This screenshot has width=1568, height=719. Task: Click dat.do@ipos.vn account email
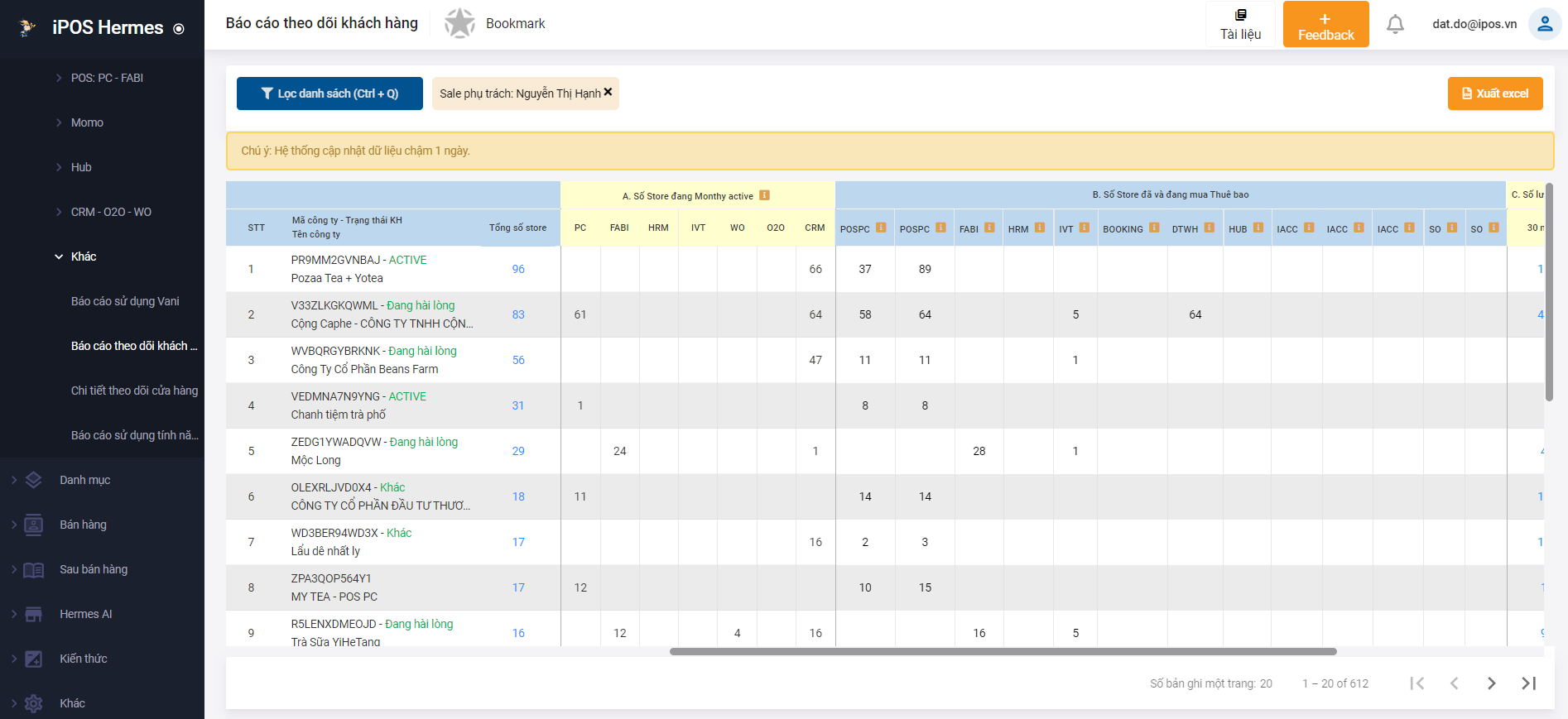coord(1474,24)
